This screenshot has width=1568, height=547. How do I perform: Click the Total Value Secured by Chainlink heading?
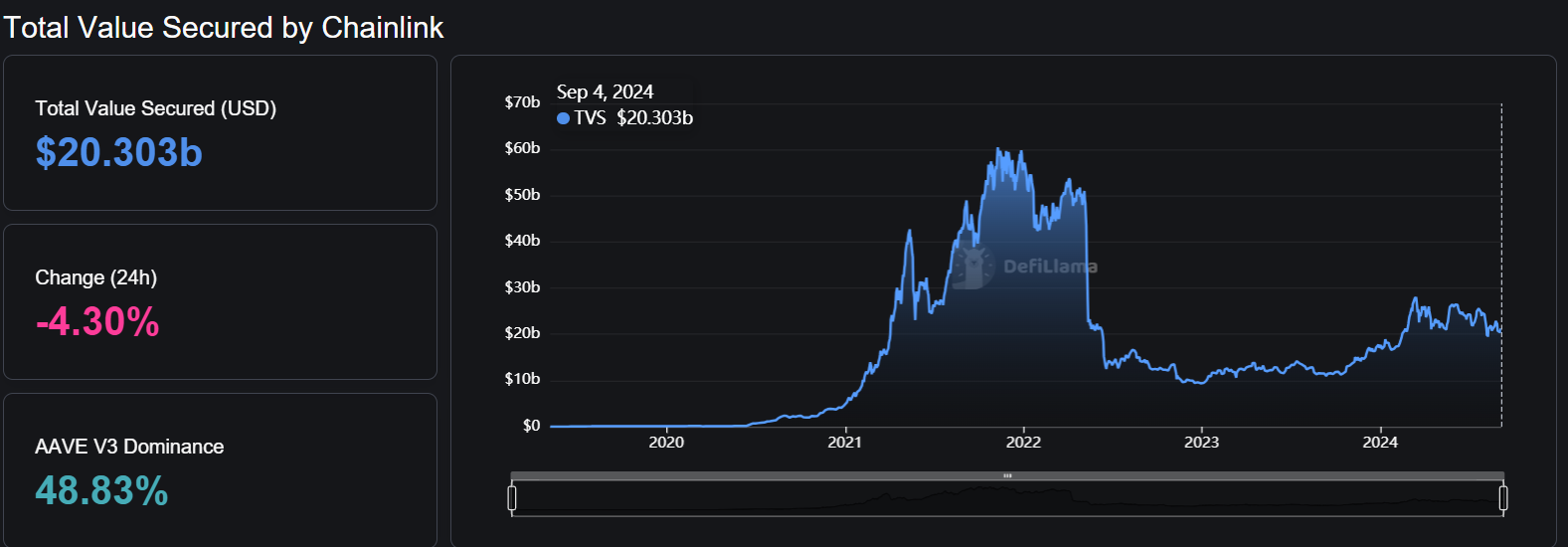tap(224, 28)
